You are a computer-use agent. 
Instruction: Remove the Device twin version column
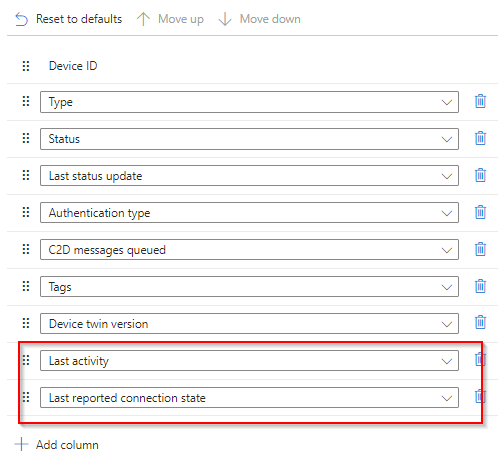pos(480,323)
